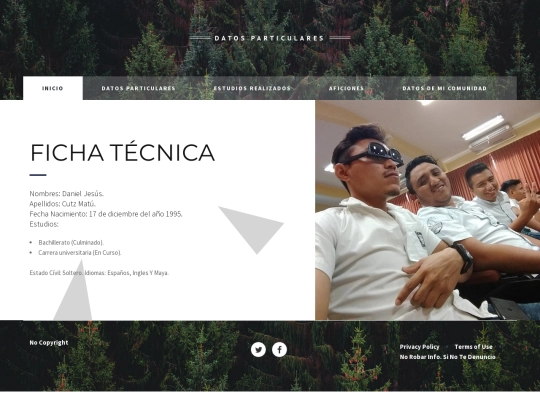
Task: Click the No Copyright footer text
Action: pos(49,343)
